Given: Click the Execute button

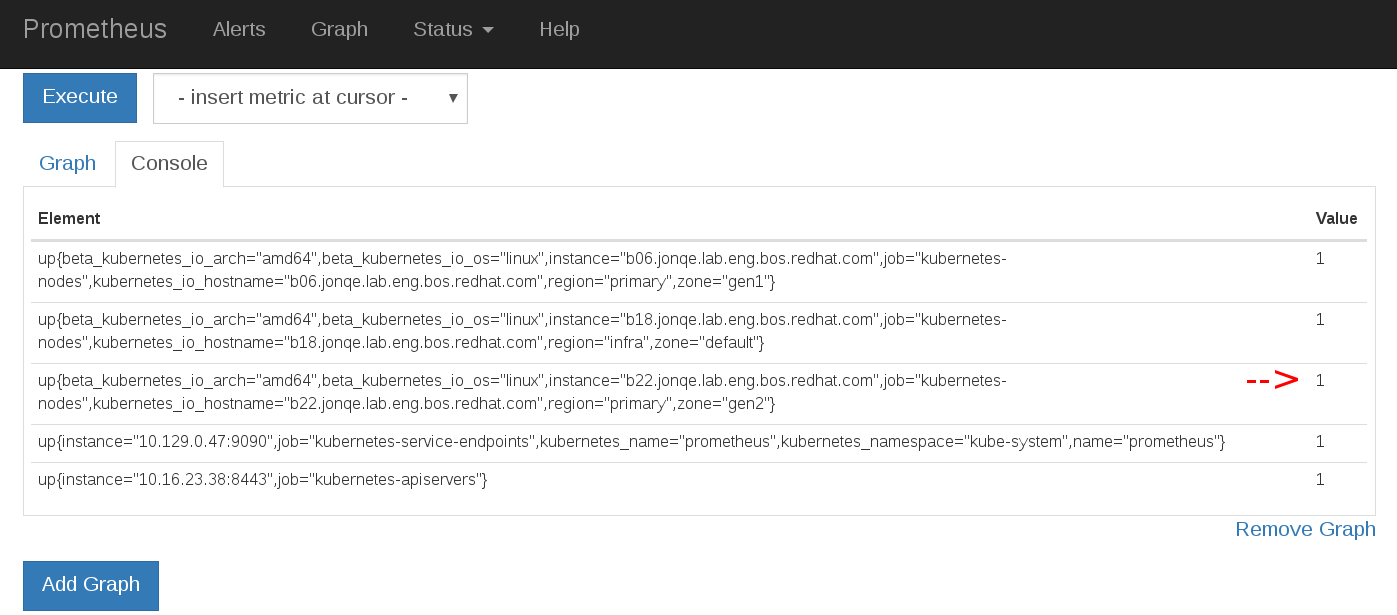Looking at the screenshot, I should point(80,97).
